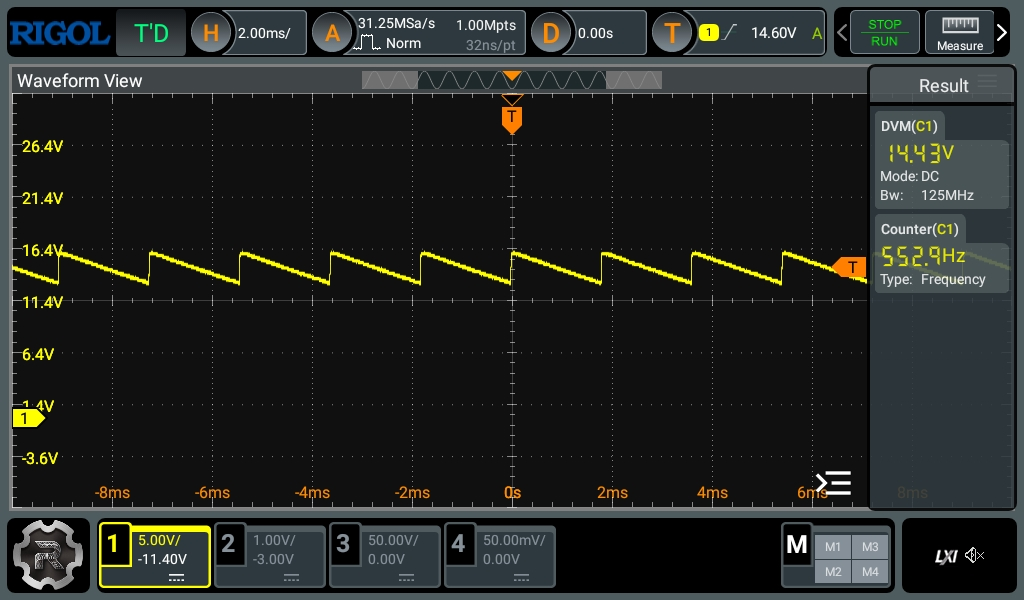Select math channel M1

coord(833,546)
